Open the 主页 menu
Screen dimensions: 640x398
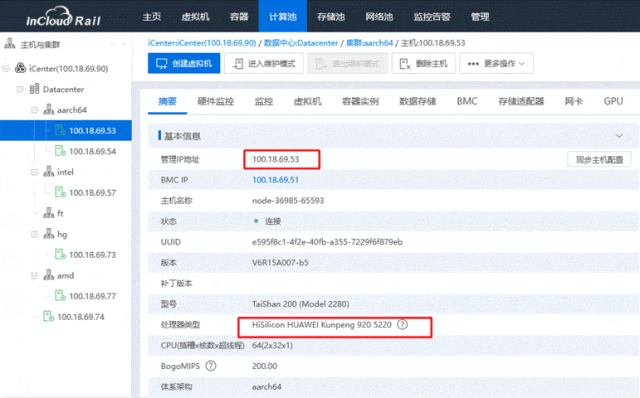(152, 17)
